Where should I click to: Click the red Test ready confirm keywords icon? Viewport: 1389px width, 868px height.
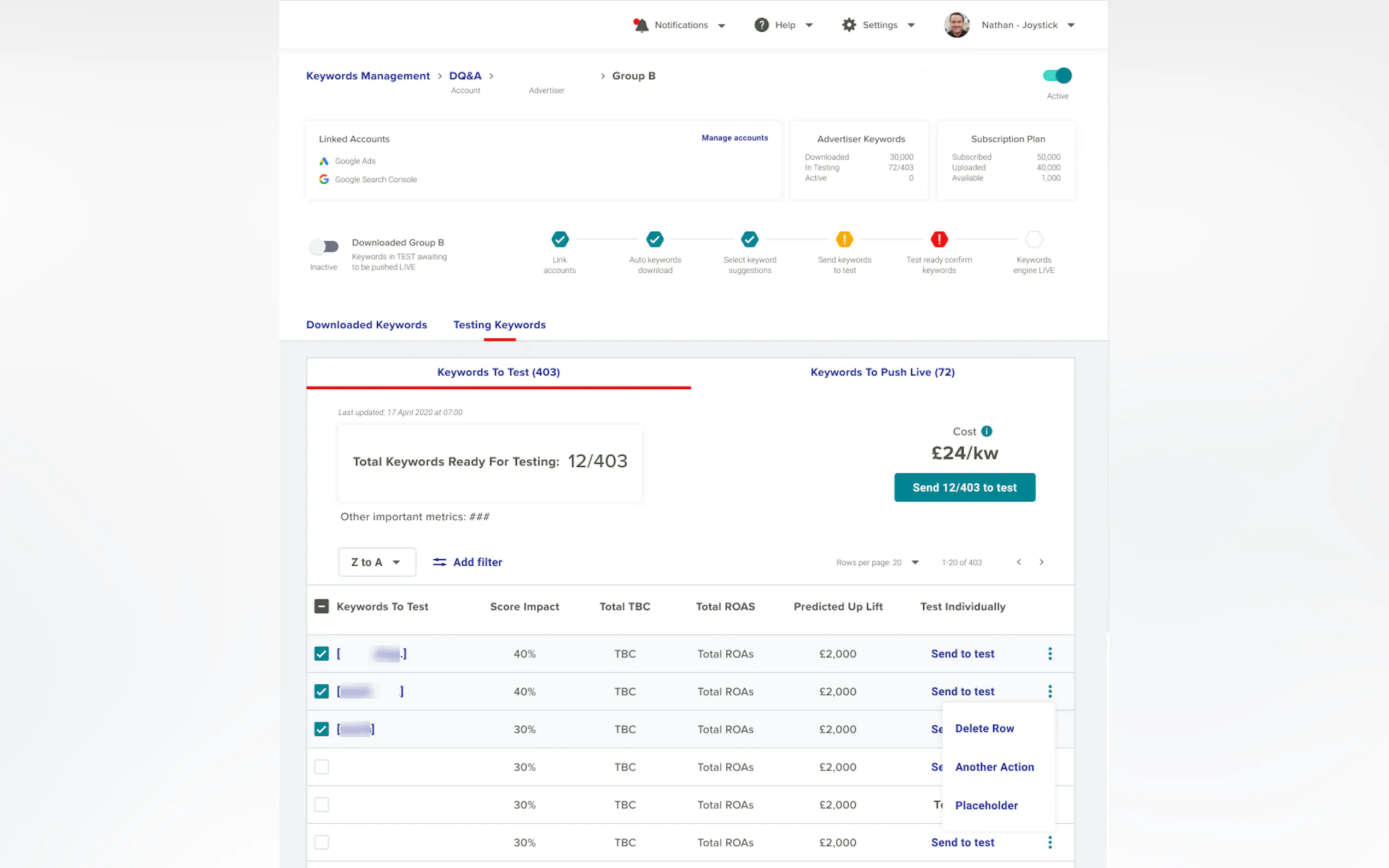939,239
